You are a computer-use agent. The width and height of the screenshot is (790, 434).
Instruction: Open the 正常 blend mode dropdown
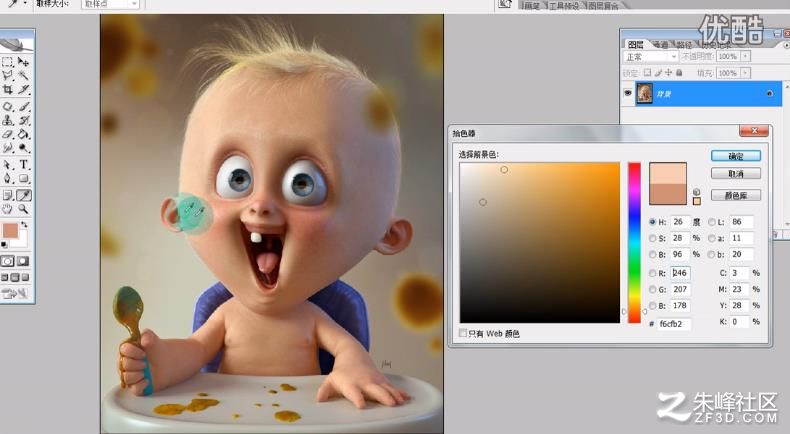(x=651, y=56)
